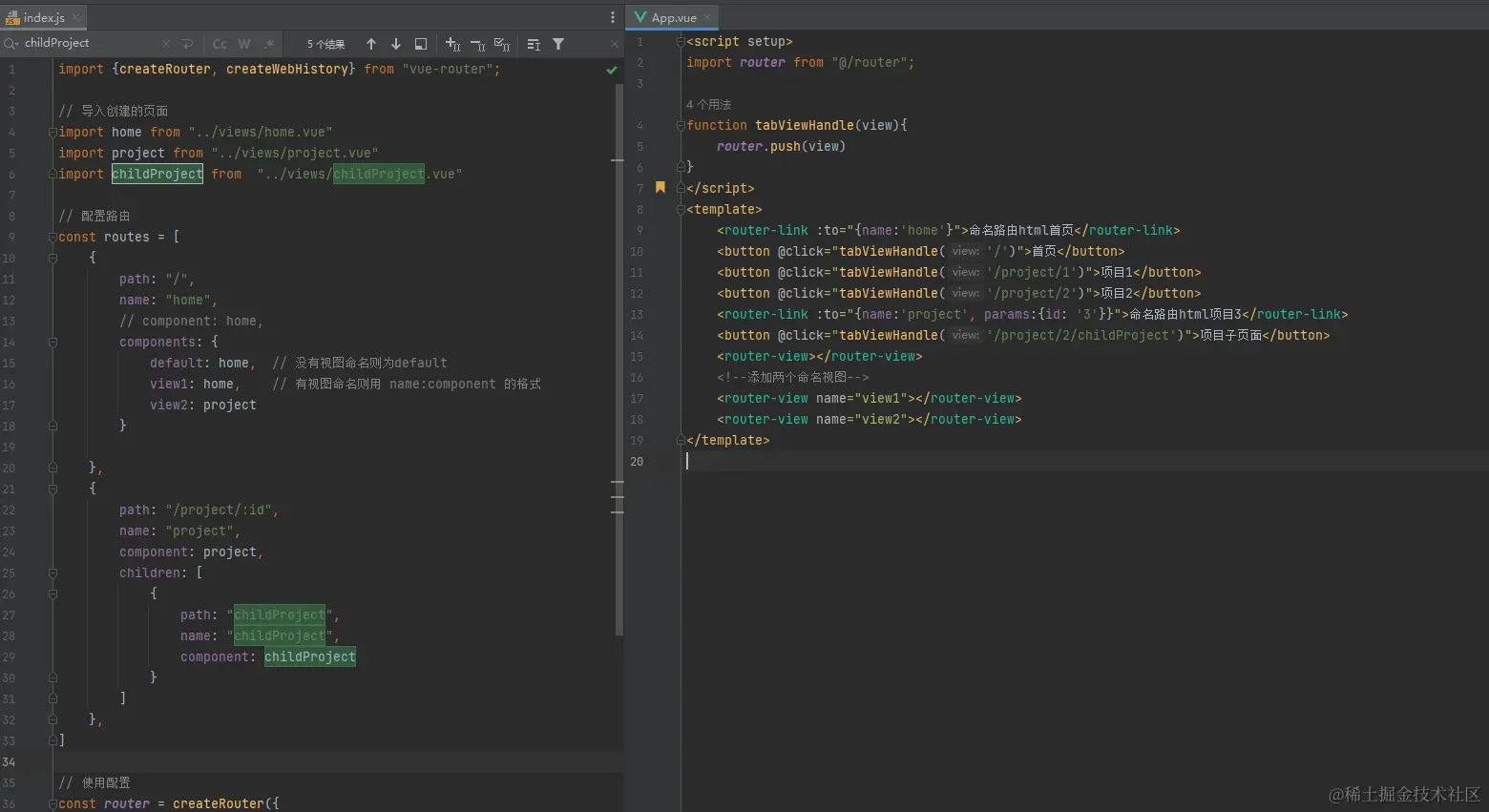Clear the childProject search text
The height and width of the screenshot is (812, 1489).
click(x=166, y=44)
